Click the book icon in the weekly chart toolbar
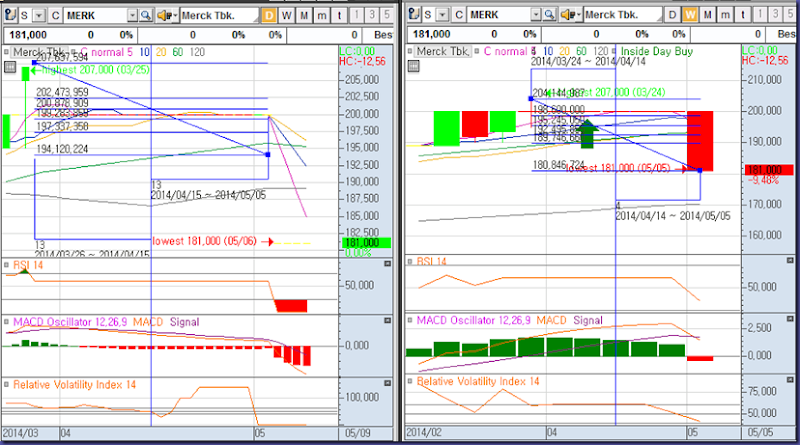The image size is (800, 445). coord(414,15)
